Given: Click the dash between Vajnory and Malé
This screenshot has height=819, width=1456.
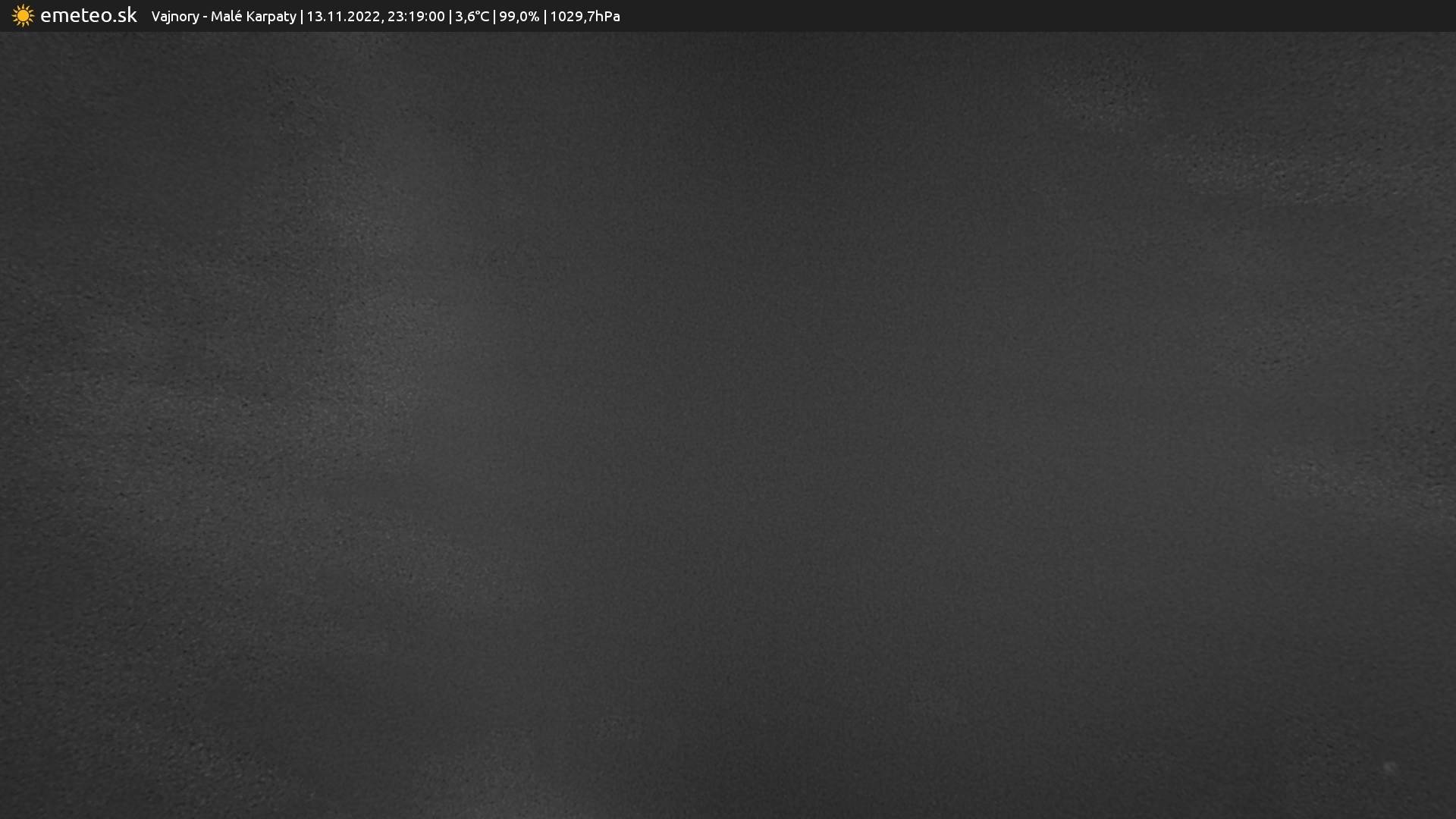Looking at the screenshot, I should [x=205, y=17].
